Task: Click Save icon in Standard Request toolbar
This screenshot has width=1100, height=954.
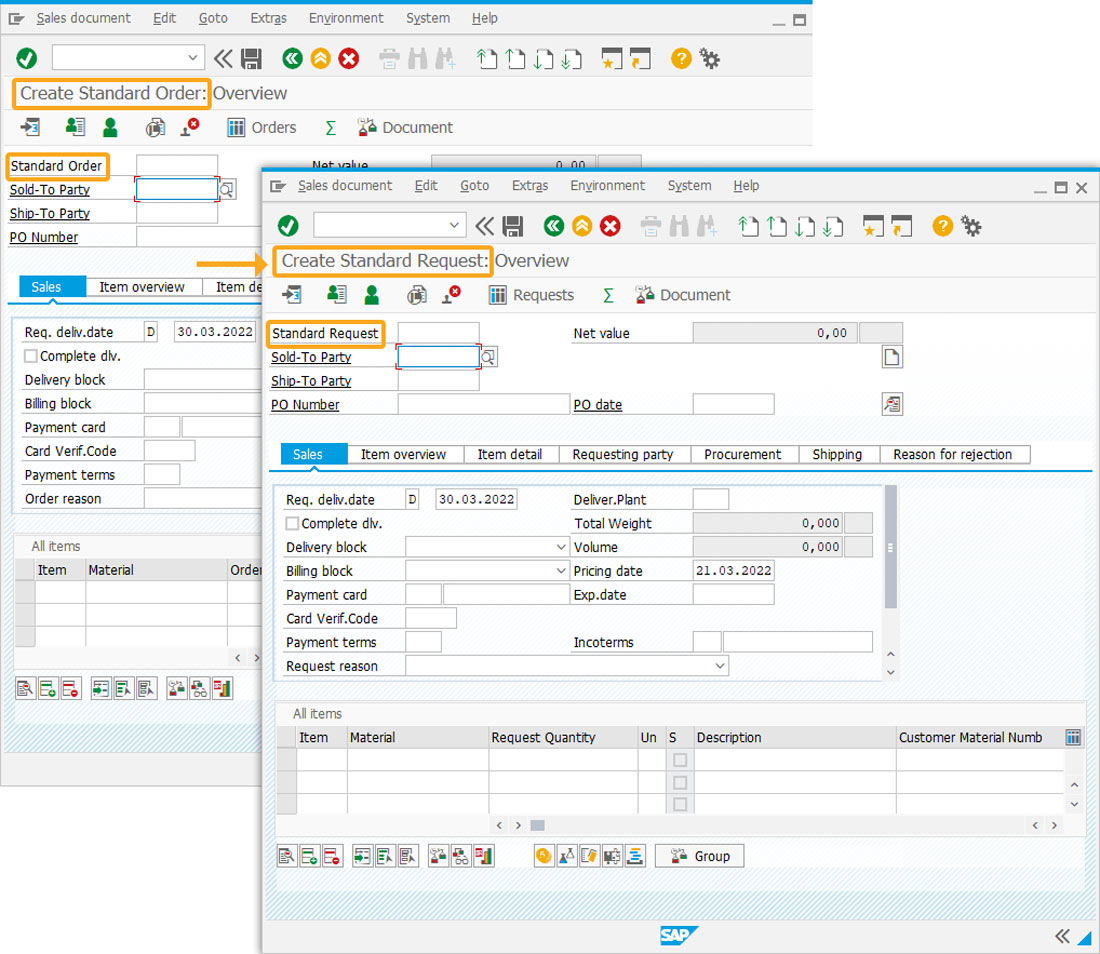Action: pos(513,226)
